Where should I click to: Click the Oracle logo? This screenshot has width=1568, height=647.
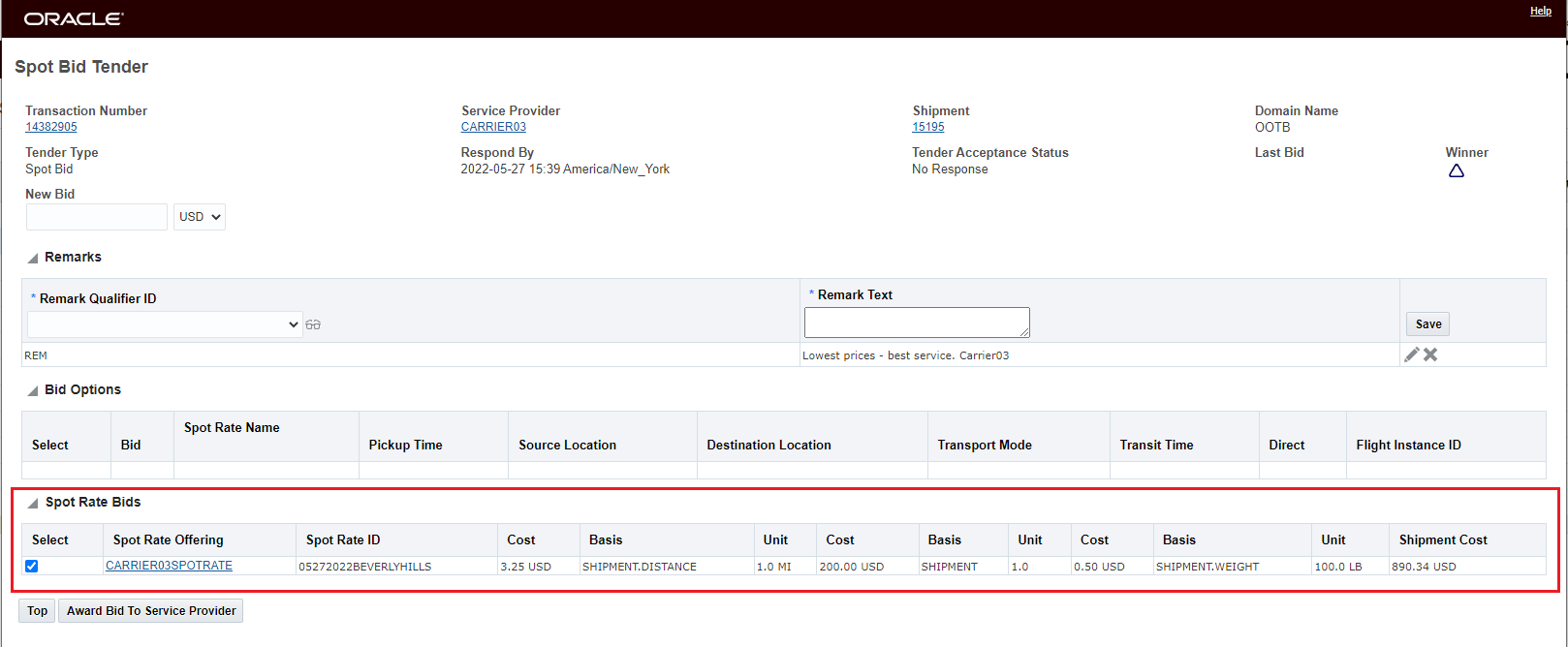click(x=74, y=18)
